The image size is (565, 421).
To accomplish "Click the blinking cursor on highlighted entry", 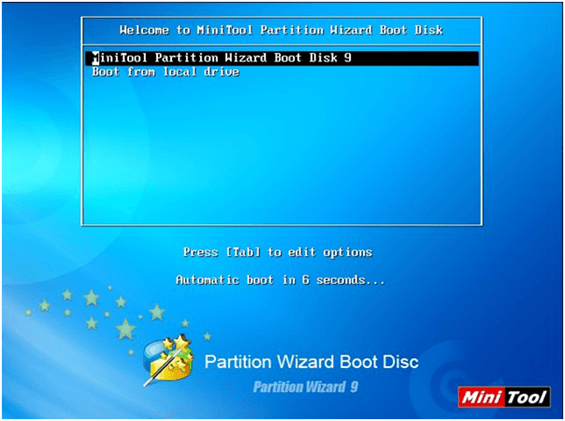I will (x=95, y=58).
